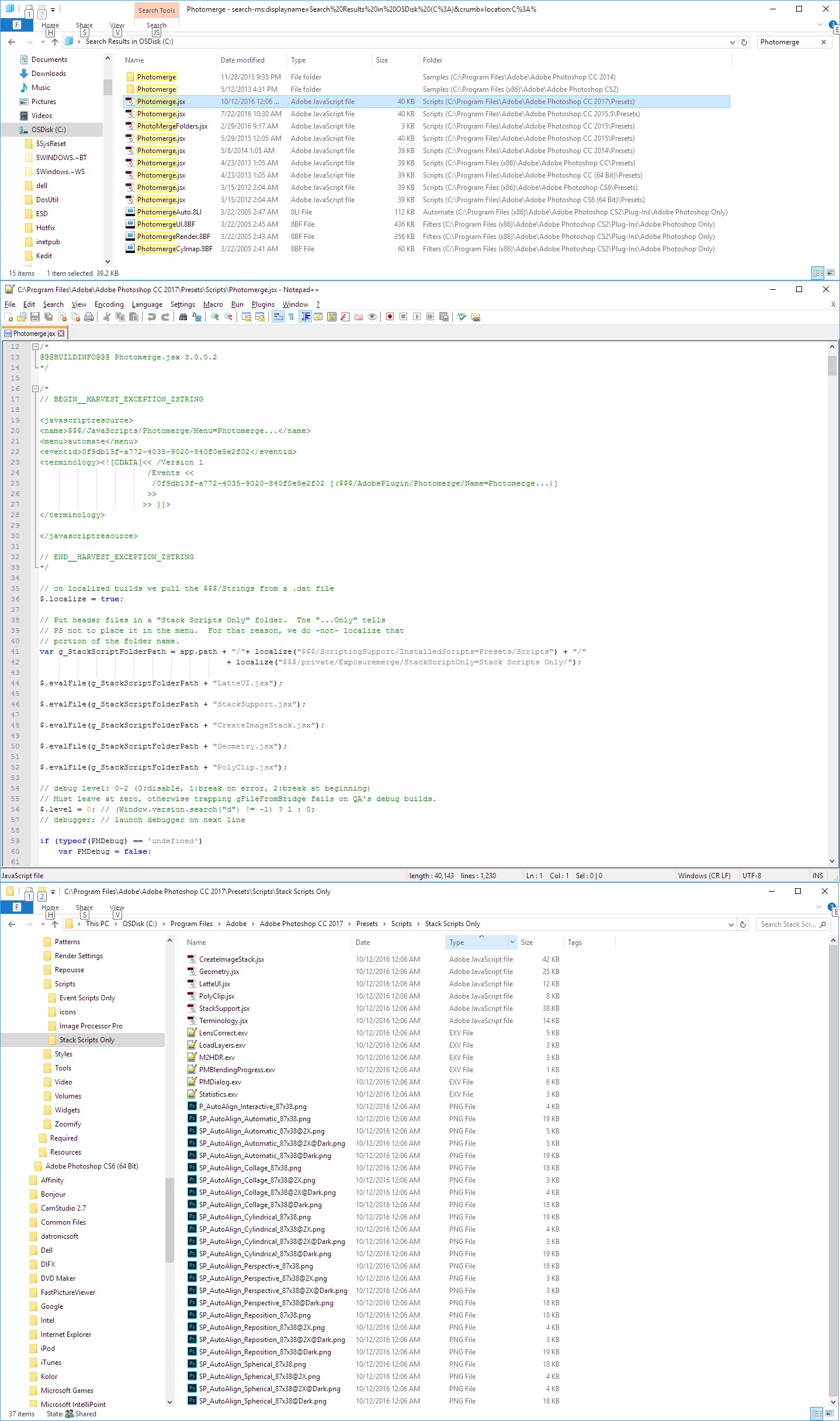Sort results by Date modified column
This screenshot has width=840, height=1421.
(x=242, y=60)
